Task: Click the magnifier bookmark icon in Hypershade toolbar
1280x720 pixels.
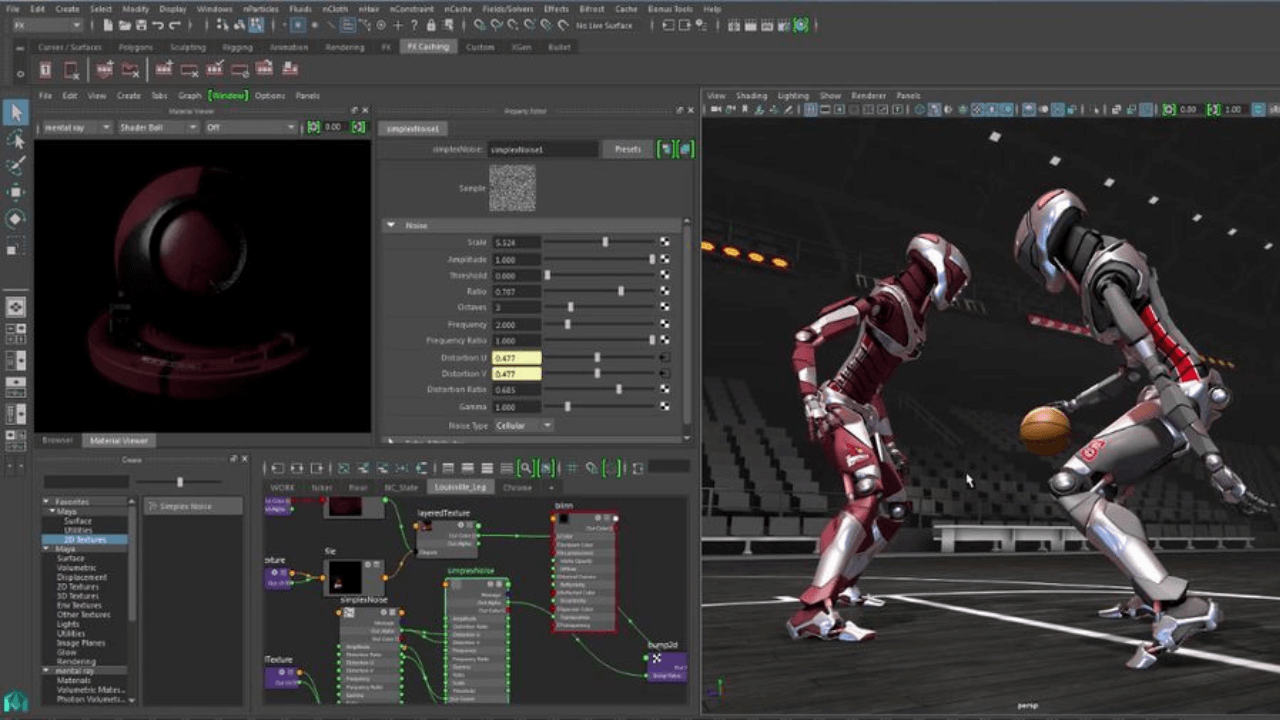Action: coord(524,467)
